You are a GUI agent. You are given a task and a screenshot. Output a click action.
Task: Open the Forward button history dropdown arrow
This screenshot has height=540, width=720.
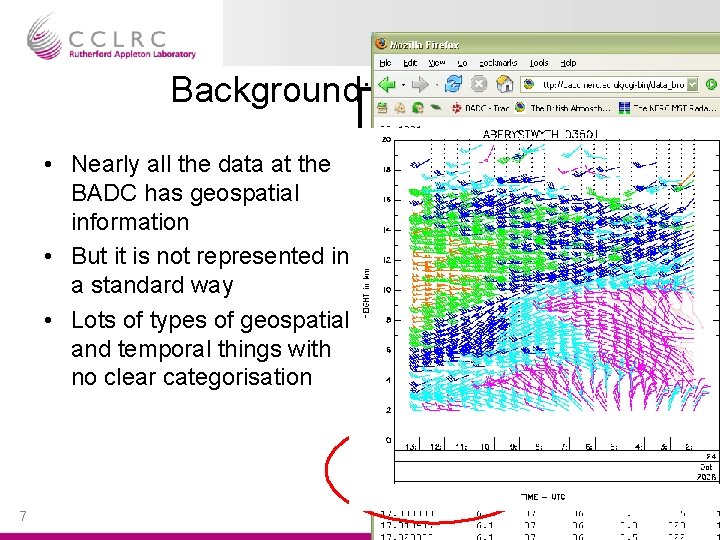tap(436, 85)
